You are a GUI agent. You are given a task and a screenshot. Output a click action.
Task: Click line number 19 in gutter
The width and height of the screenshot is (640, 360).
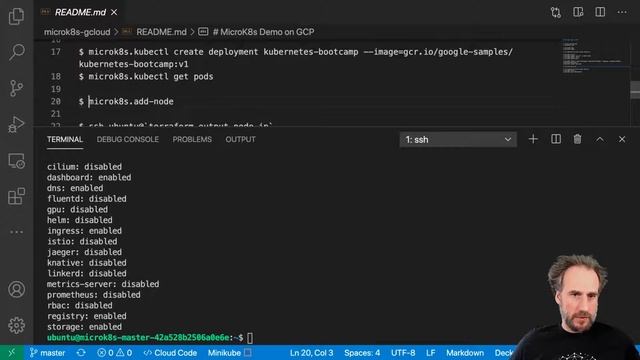[56, 89]
